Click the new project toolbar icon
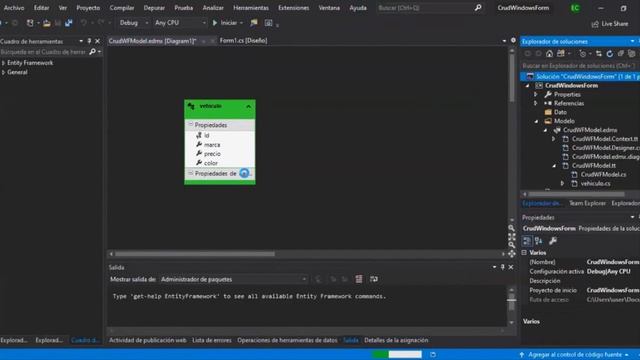Image resolution: width=640 pixels, height=360 pixels. click(x=30, y=23)
